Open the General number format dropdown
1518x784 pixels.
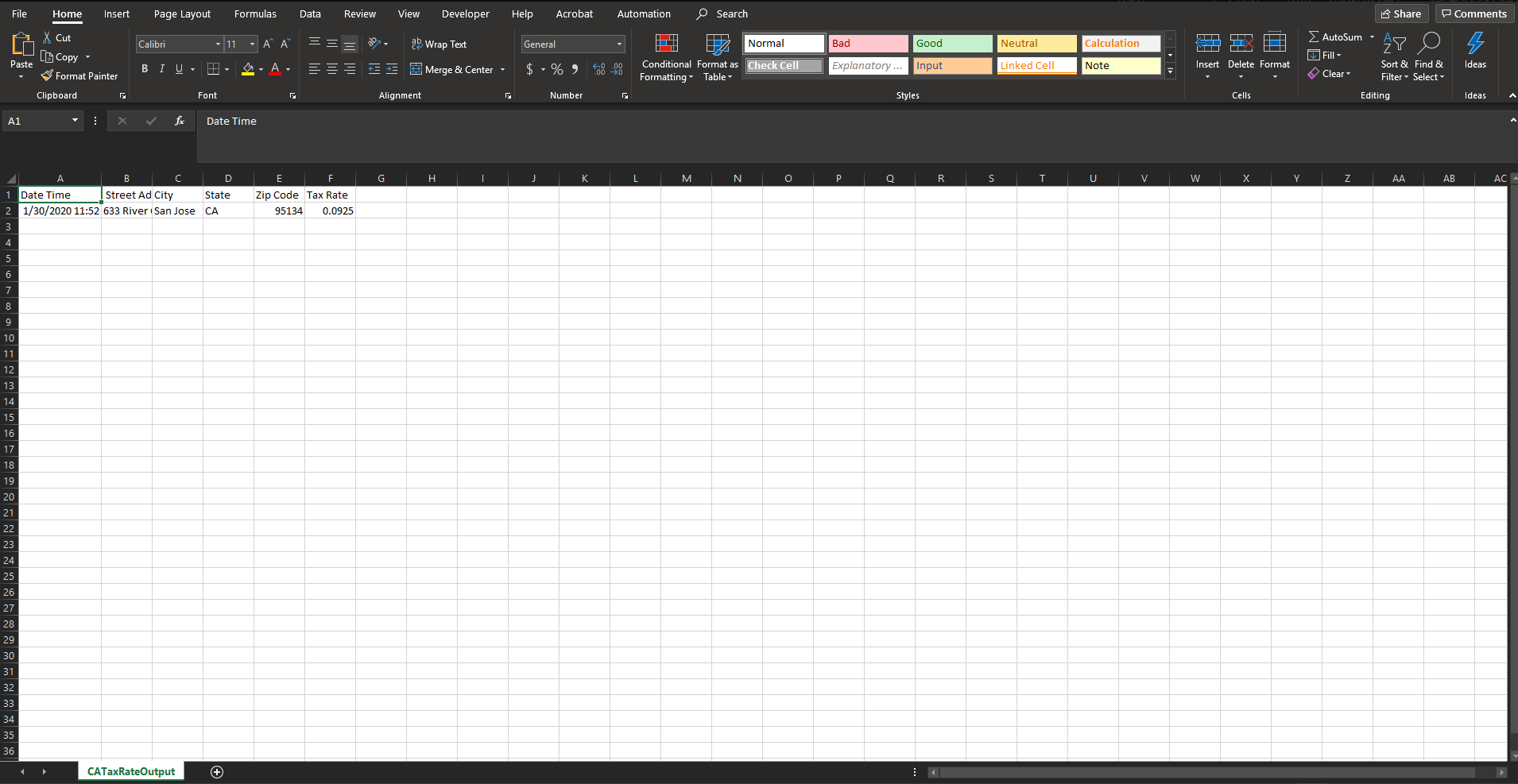click(619, 44)
